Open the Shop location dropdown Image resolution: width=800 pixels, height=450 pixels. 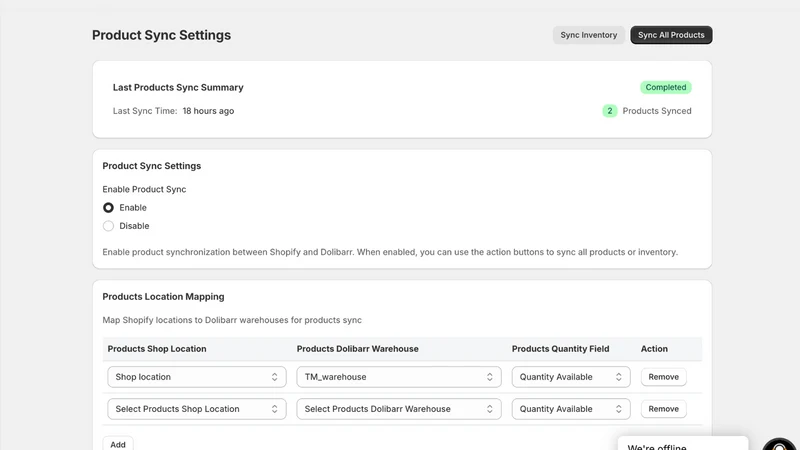click(x=196, y=377)
